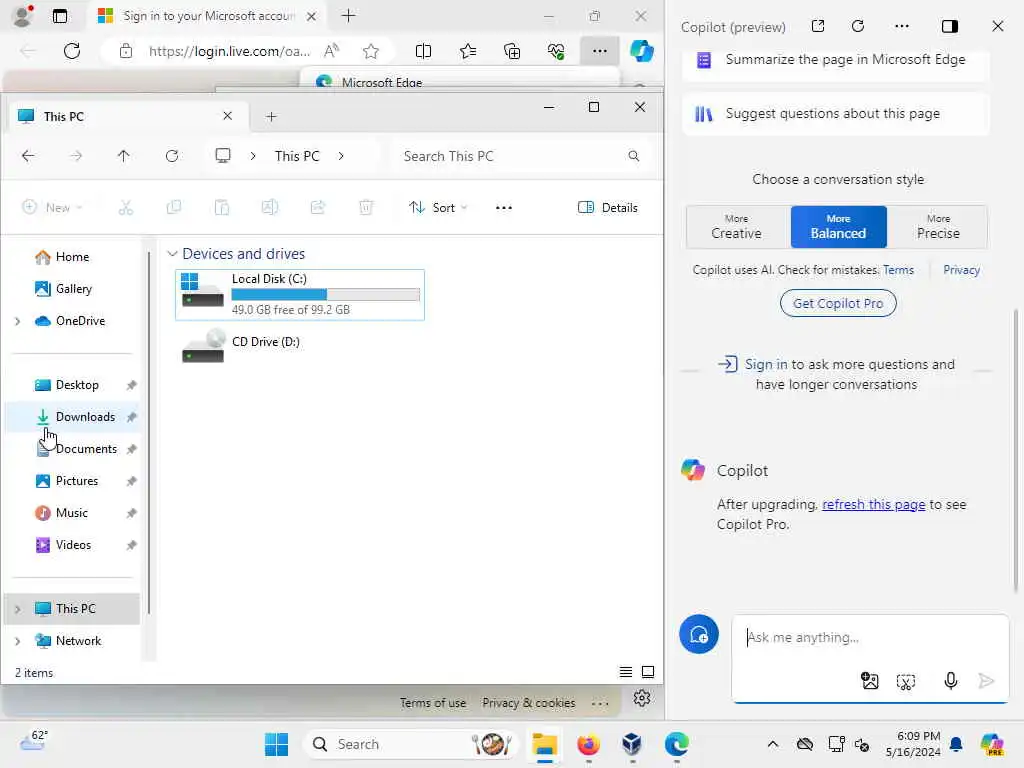
Task: Add this page to favorites star
Action: coord(371,51)
